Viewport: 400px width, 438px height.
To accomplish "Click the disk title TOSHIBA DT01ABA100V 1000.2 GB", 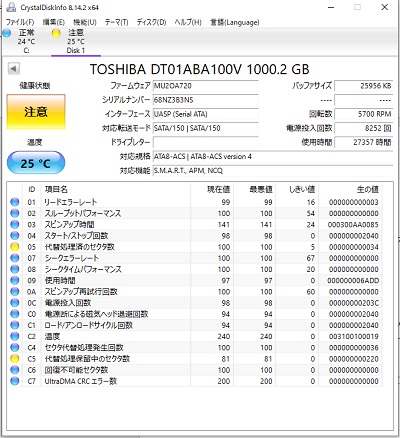I will click(x=200, y=69).
